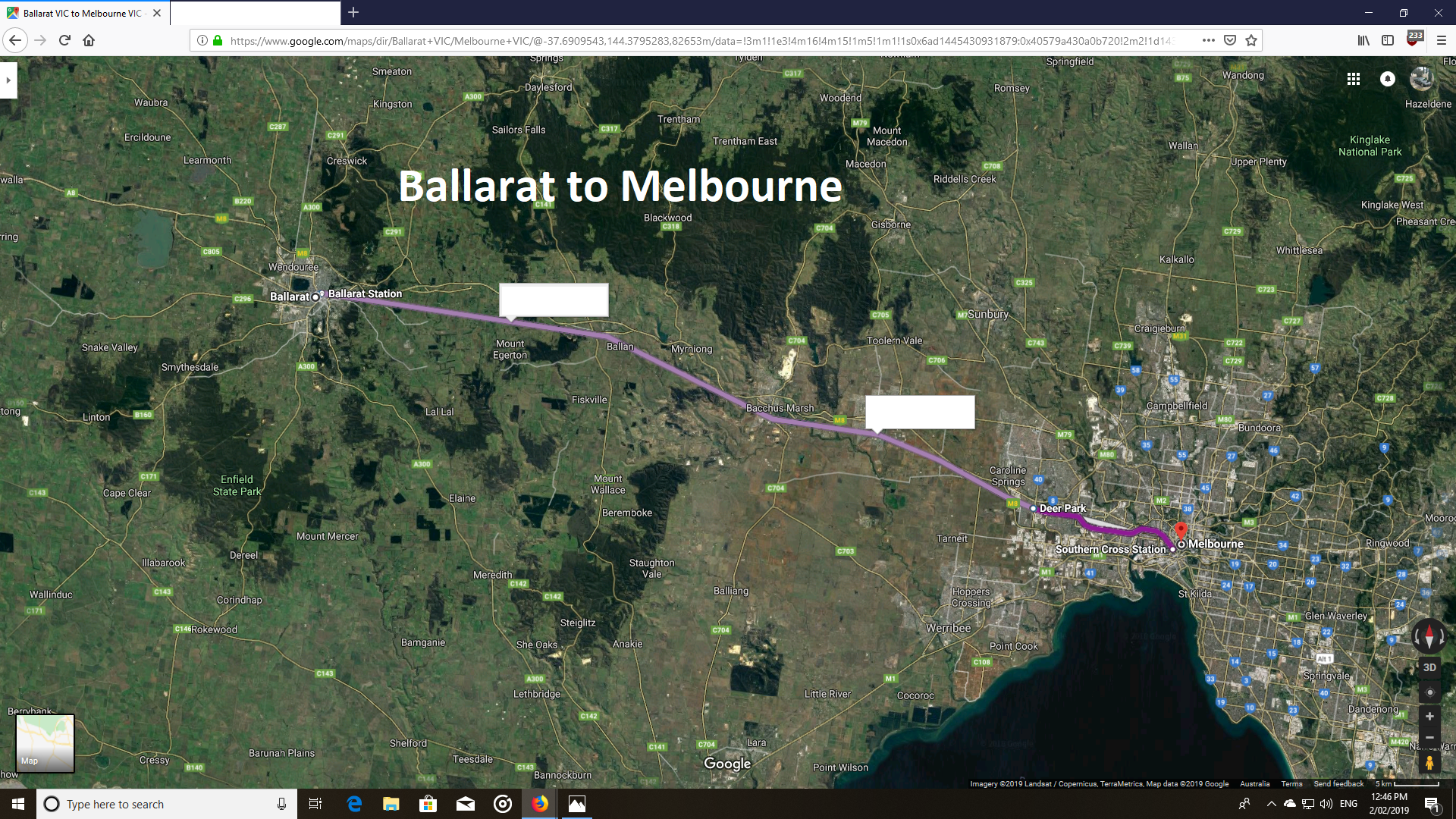Open the Terms link
The image size is (1456, 819).
[x=1291, y=784]
